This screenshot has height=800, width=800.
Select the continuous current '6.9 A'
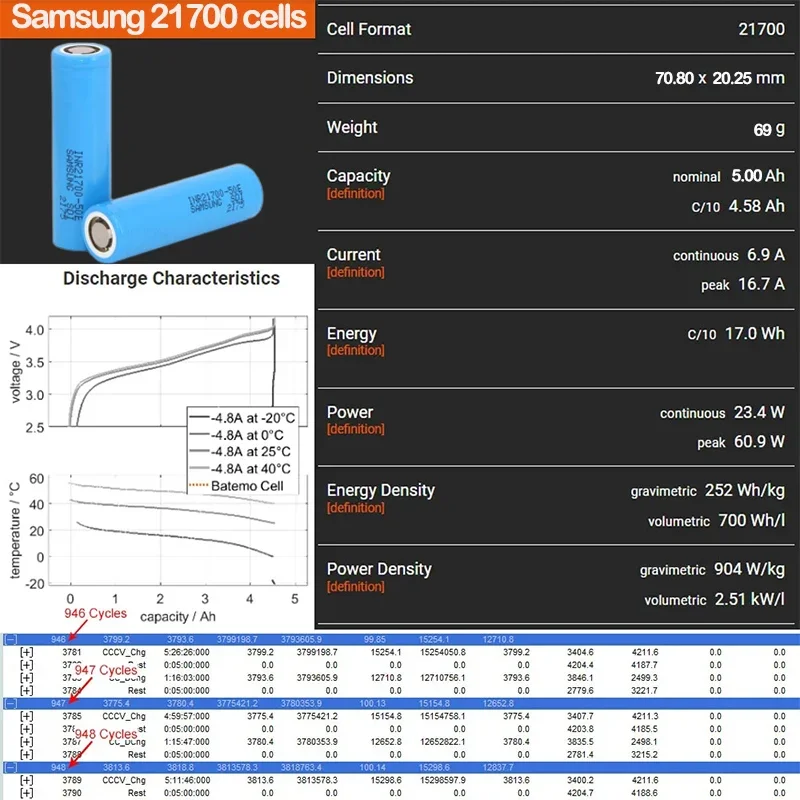[766, 255]
